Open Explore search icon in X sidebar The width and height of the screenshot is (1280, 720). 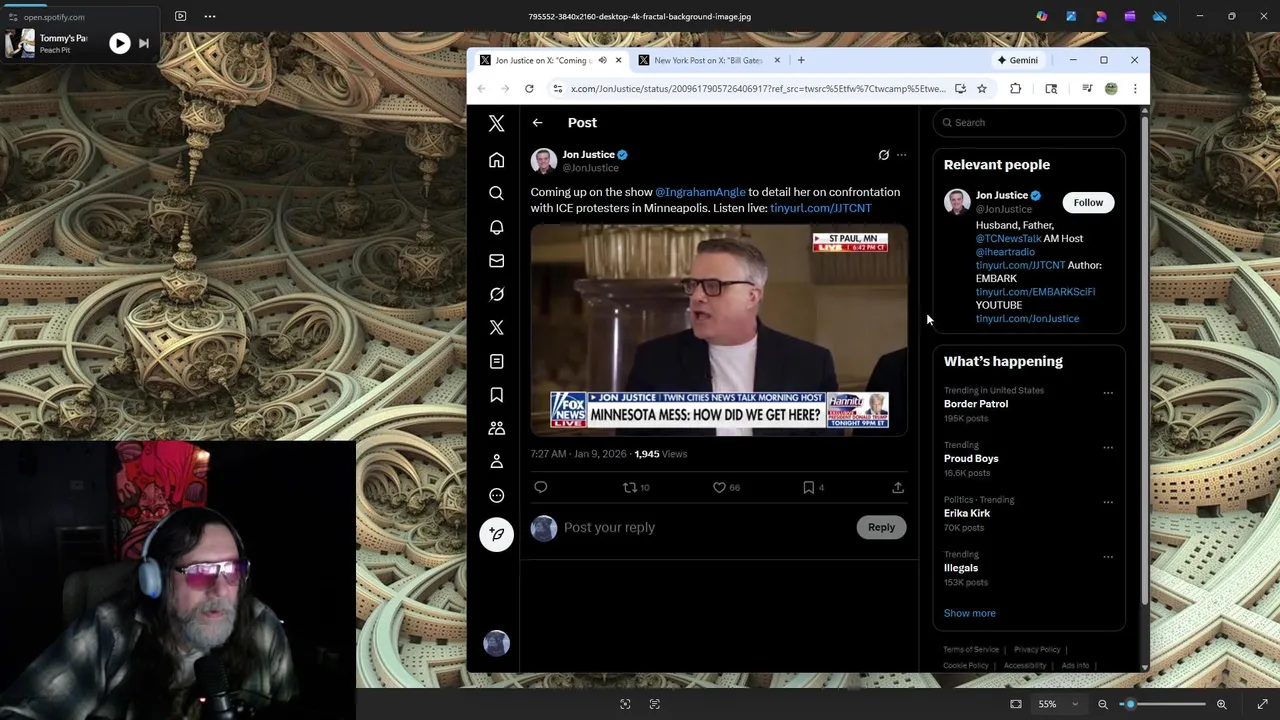pos(496,193)
